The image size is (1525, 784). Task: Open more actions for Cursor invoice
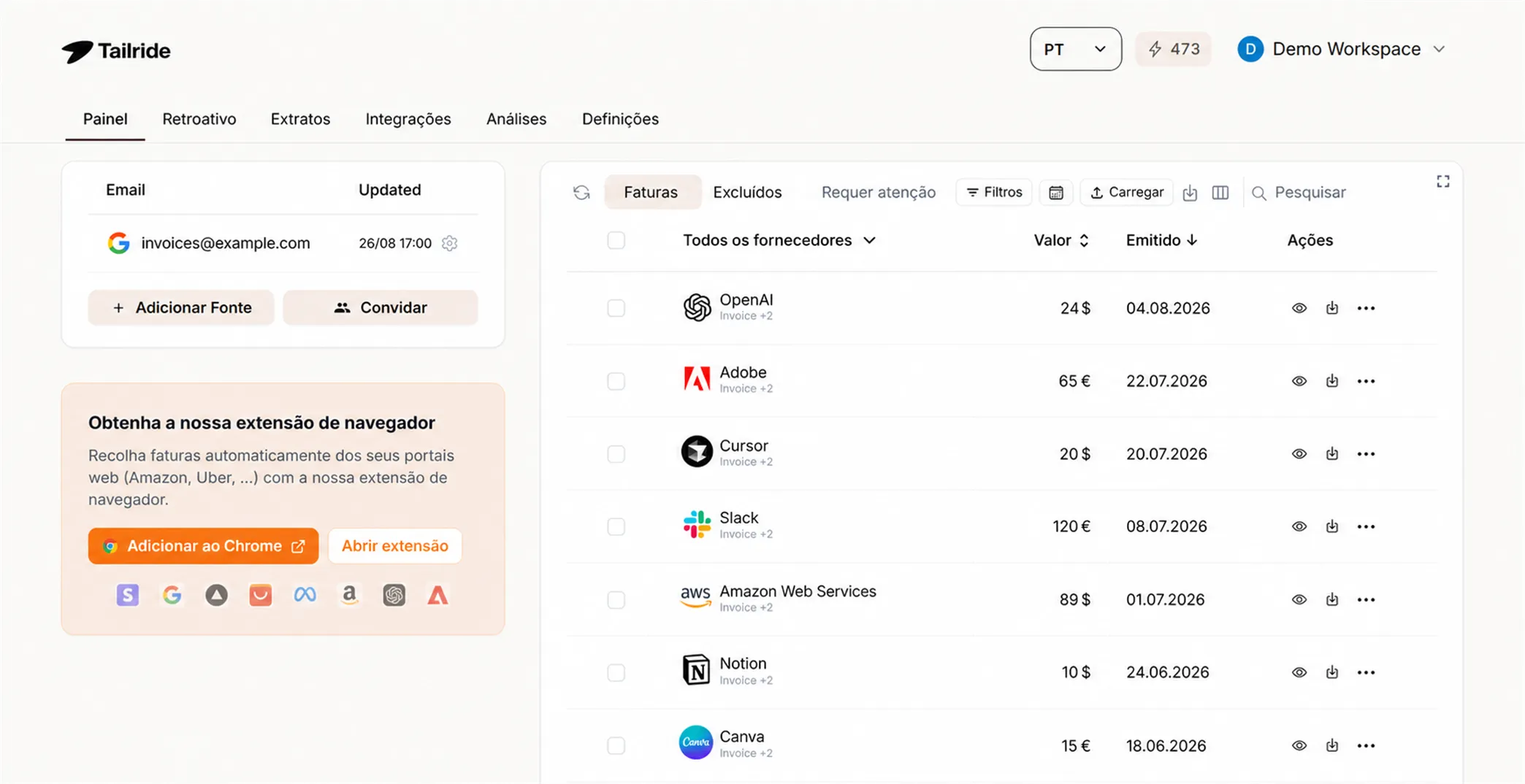pos(1367,454)
